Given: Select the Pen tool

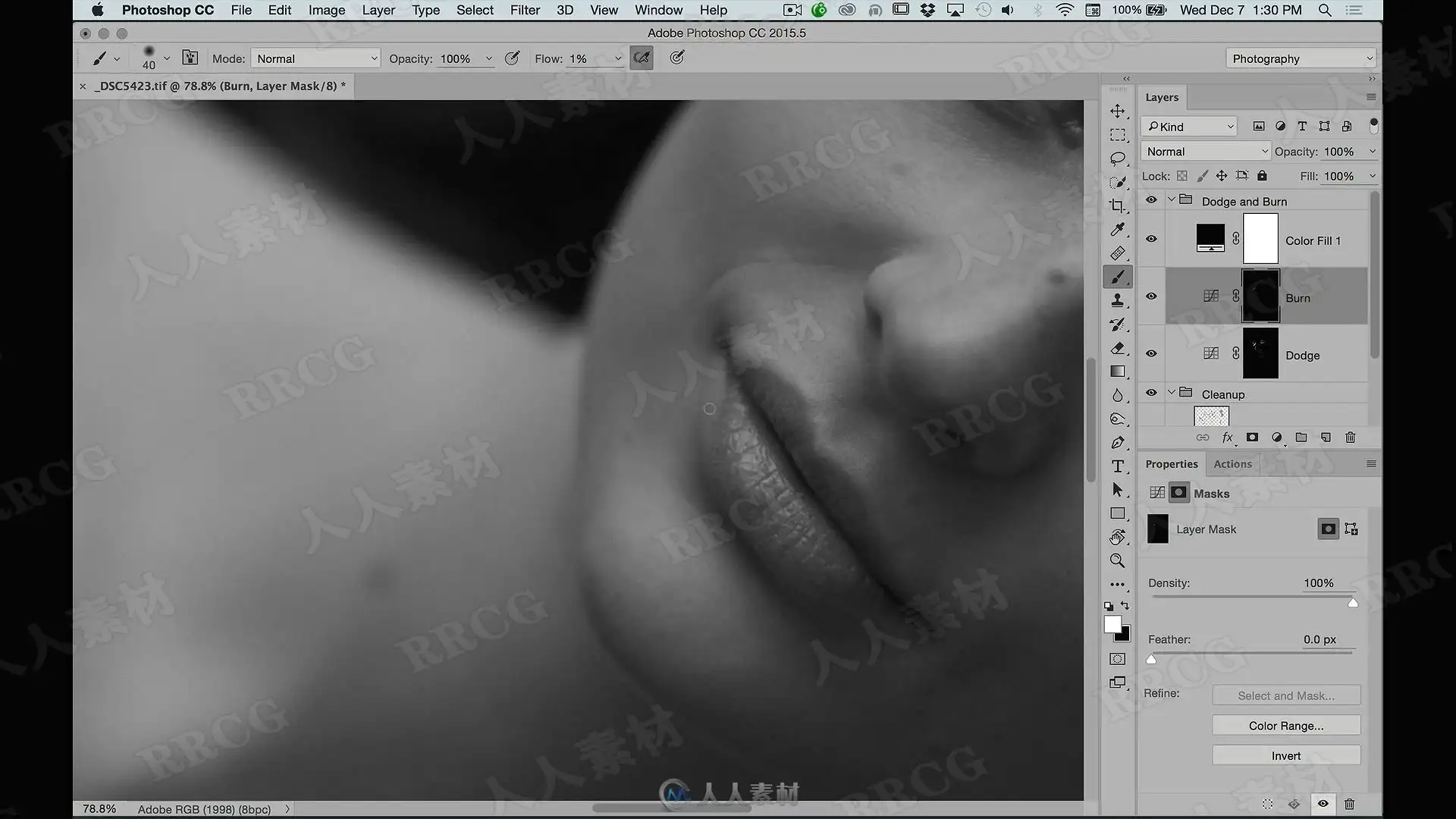Looking at the screenshot, I should point(1118,443).
